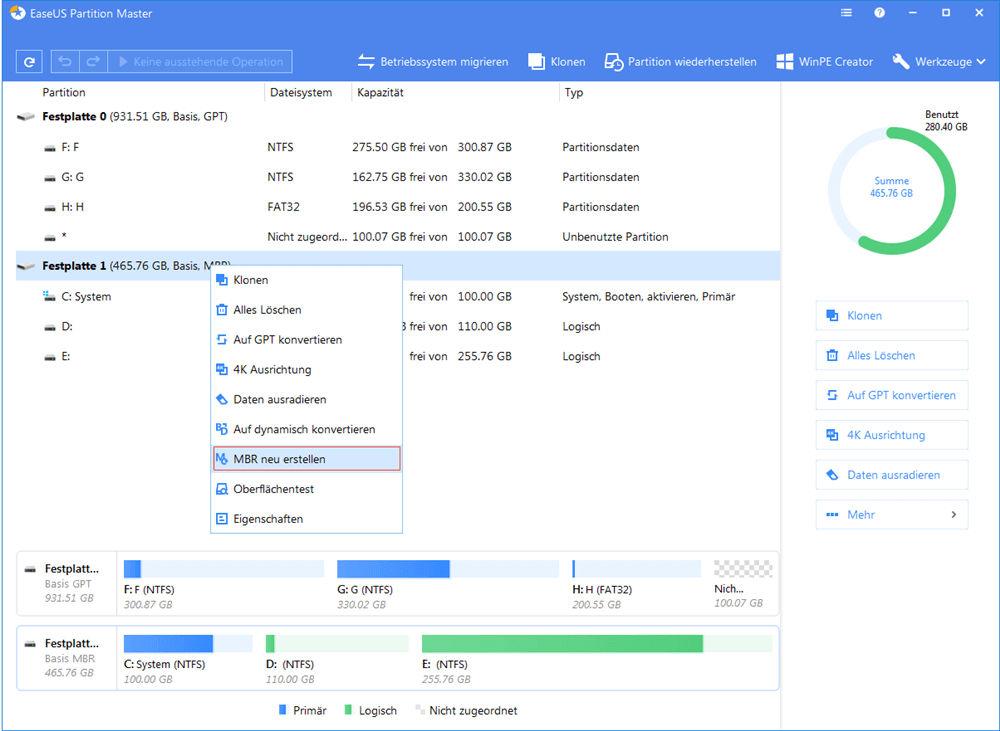Click the Partition column header

pos(64,92)
